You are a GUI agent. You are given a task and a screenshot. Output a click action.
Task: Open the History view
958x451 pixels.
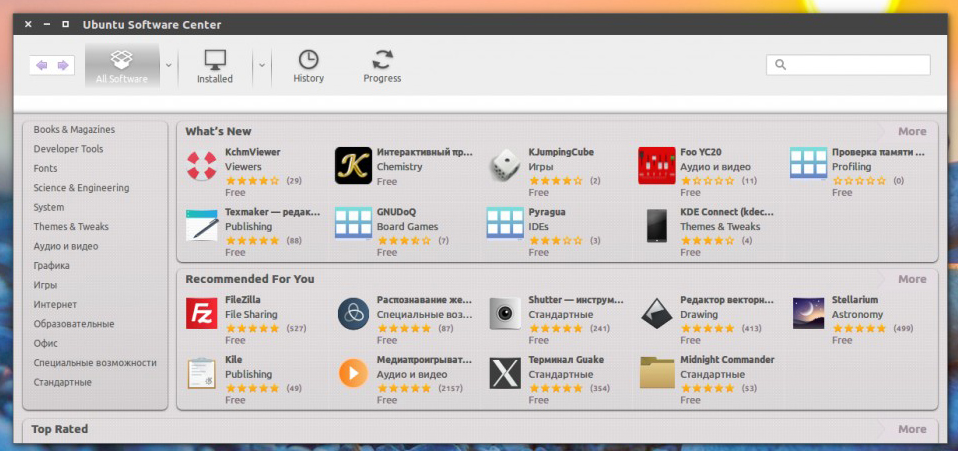(x=309, y=66)
